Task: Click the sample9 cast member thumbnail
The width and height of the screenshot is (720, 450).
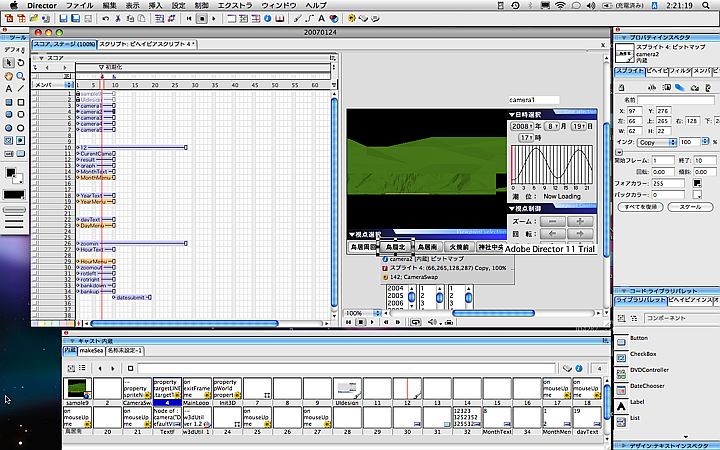Action: (x=76, y=387)
